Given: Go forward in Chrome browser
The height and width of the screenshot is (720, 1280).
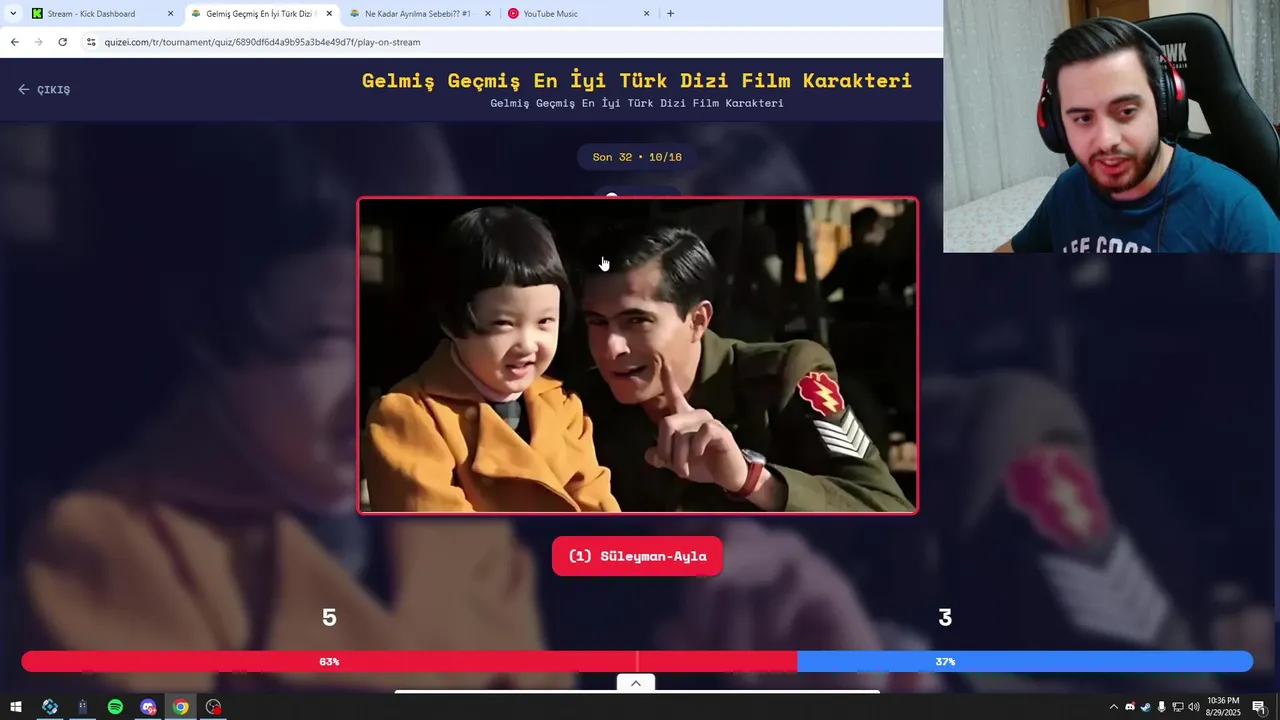Looking at the screenshot, I should (x=38, y=42).
